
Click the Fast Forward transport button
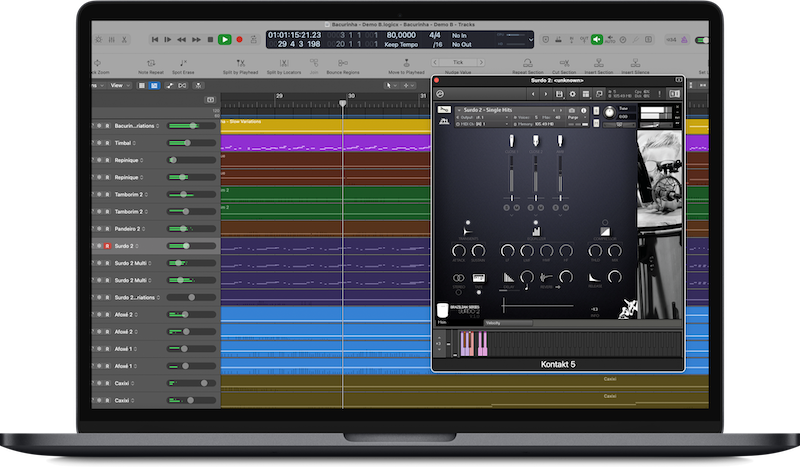pyautogui.click(x=196, y=39)
